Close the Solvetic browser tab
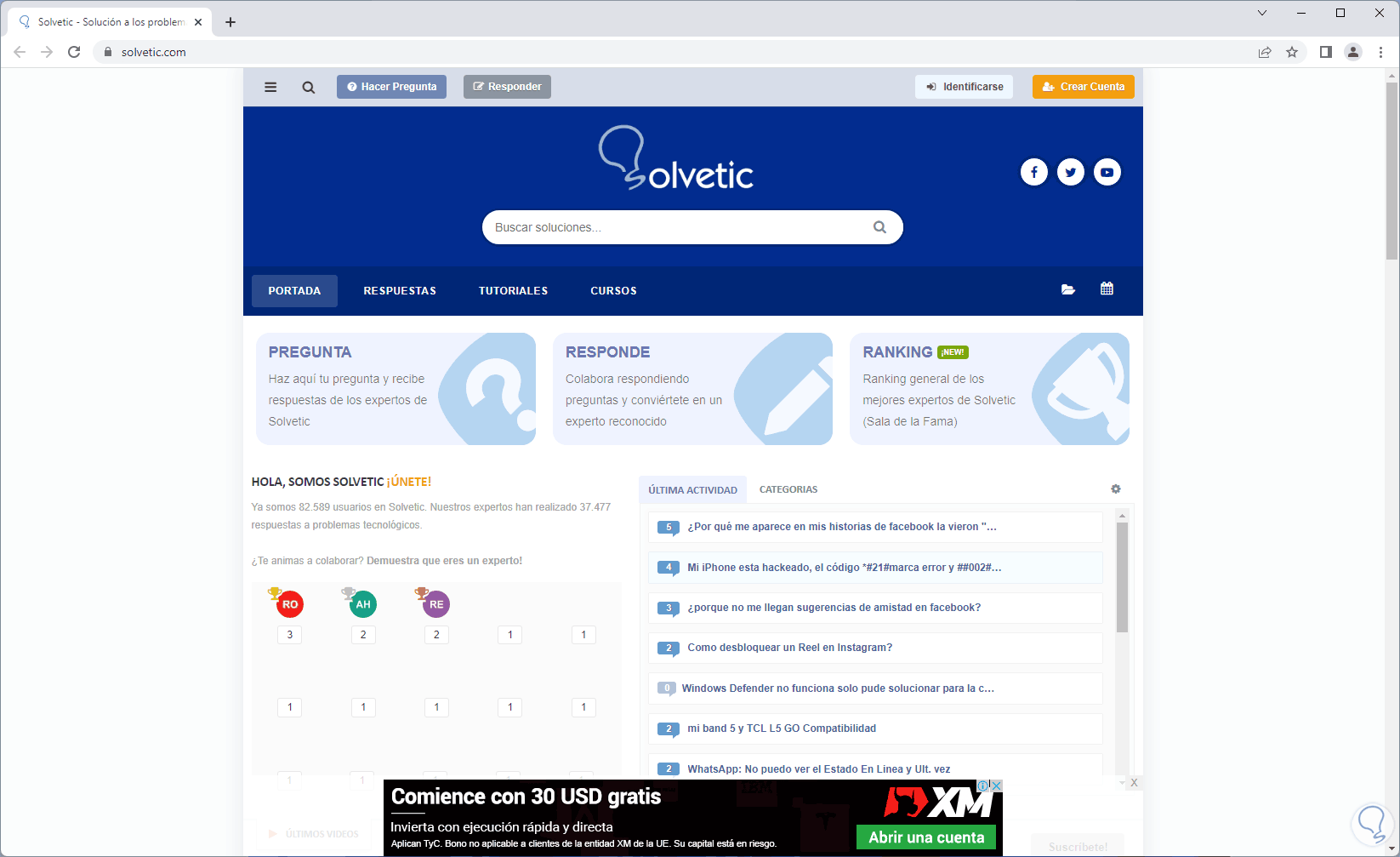This screenshot has width=1400, height=857. click(x=198, y=22)
